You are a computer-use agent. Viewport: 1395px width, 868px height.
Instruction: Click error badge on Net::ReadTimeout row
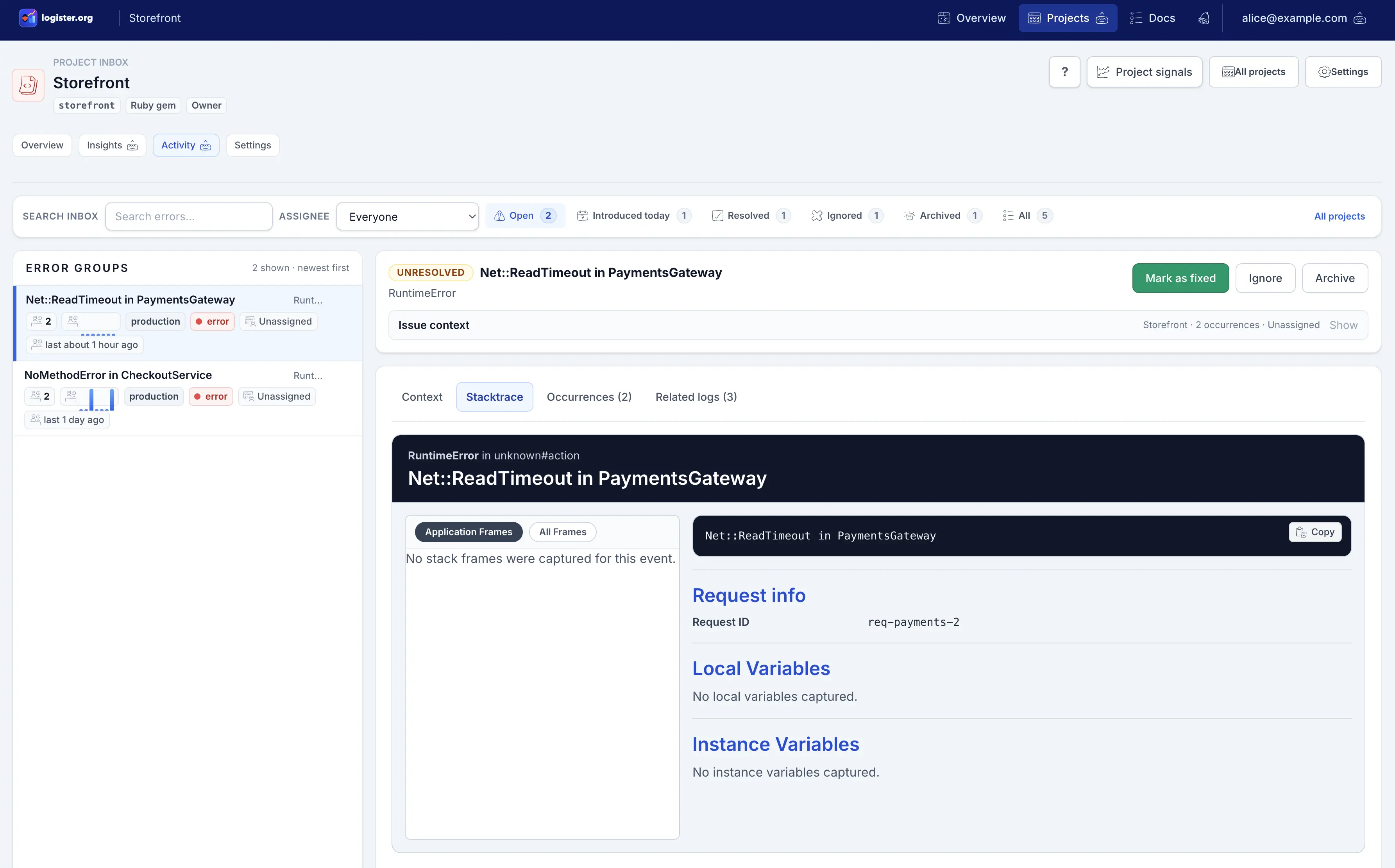(x=213, y=321)
